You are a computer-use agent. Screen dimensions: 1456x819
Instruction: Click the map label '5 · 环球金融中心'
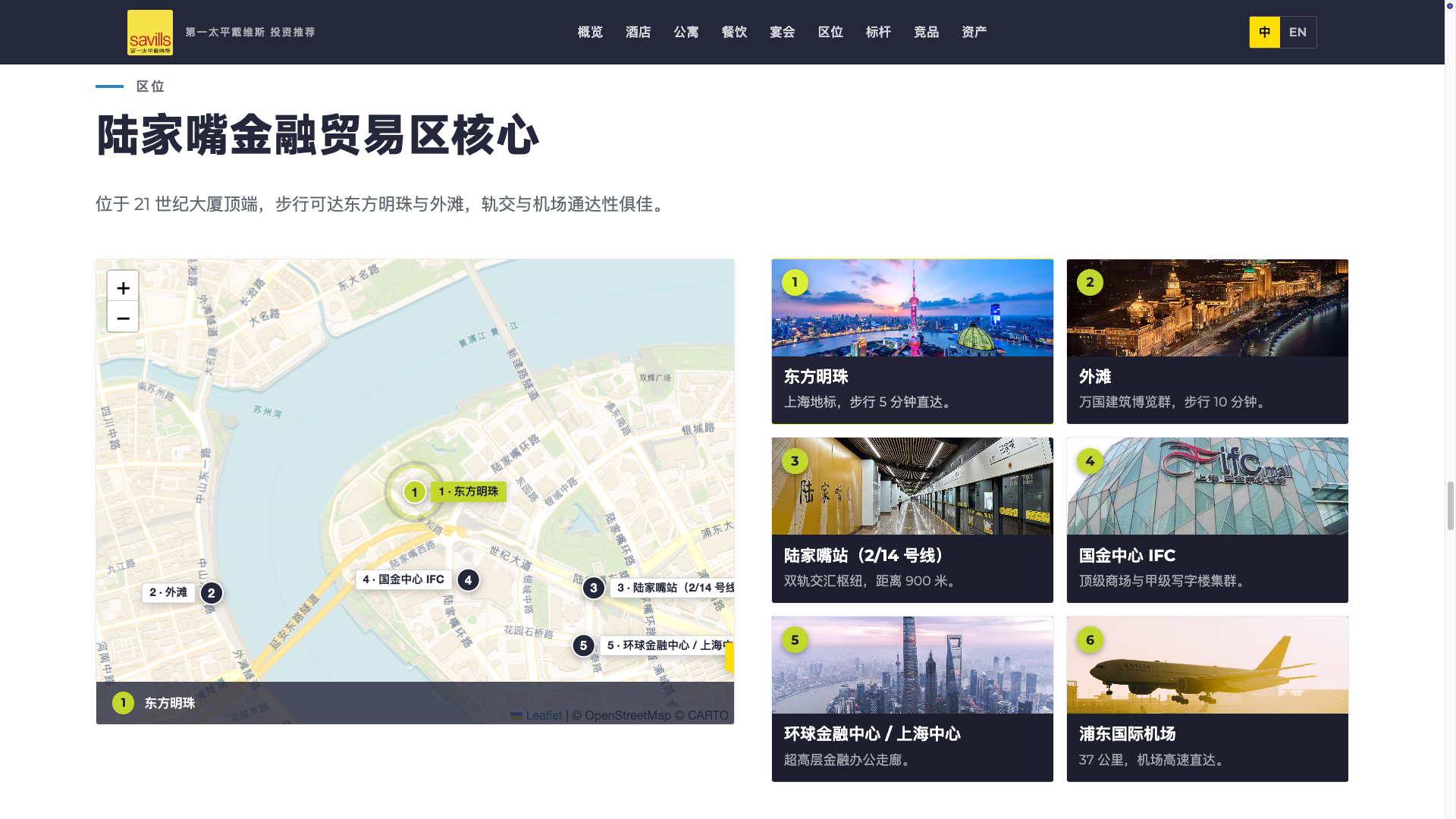667,645
